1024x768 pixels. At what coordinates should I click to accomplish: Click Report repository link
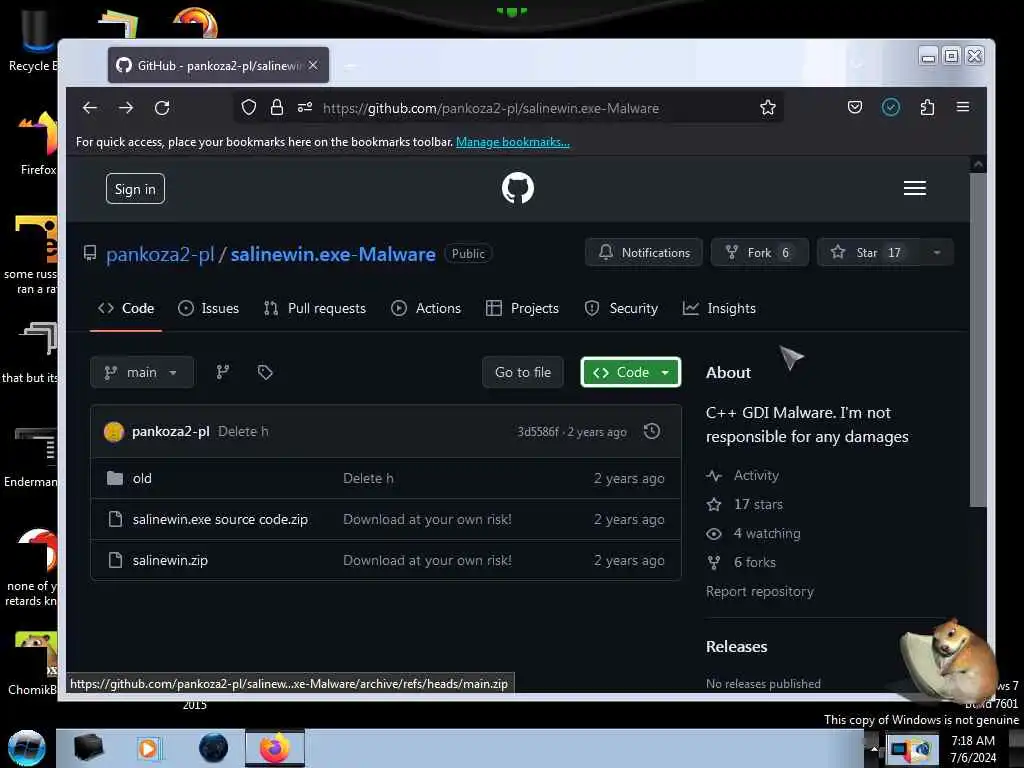[x=760, y=591]
